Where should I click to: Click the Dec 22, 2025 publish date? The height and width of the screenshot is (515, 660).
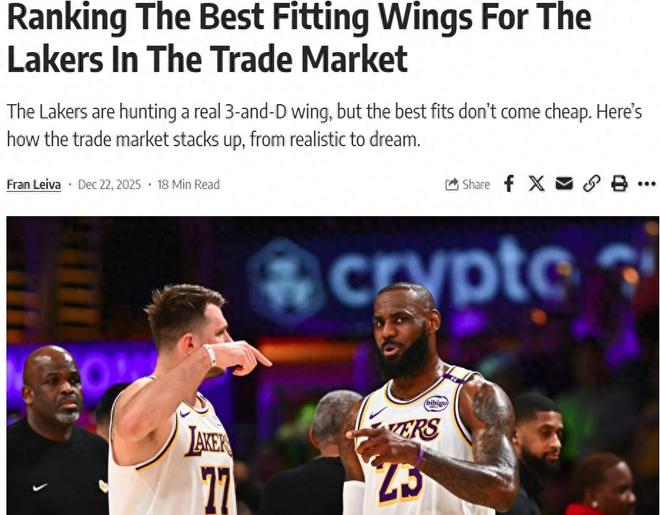(x=109, y=184)
